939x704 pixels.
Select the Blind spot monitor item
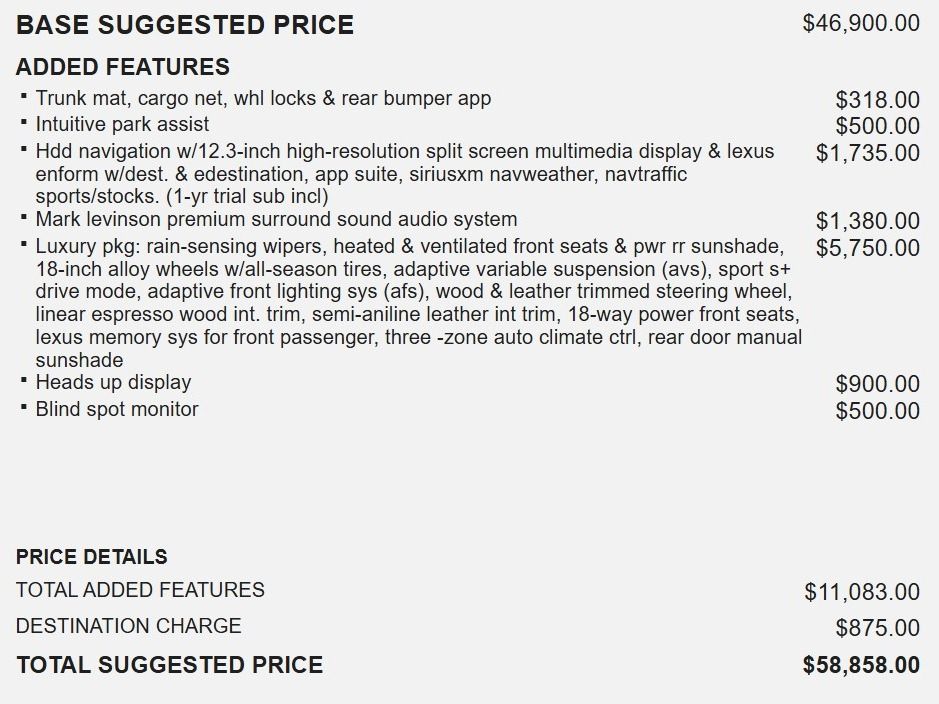(117, 409)
